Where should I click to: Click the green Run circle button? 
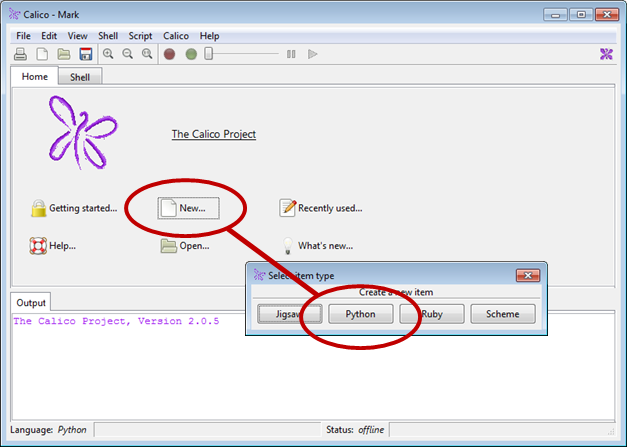coord(191,54)
